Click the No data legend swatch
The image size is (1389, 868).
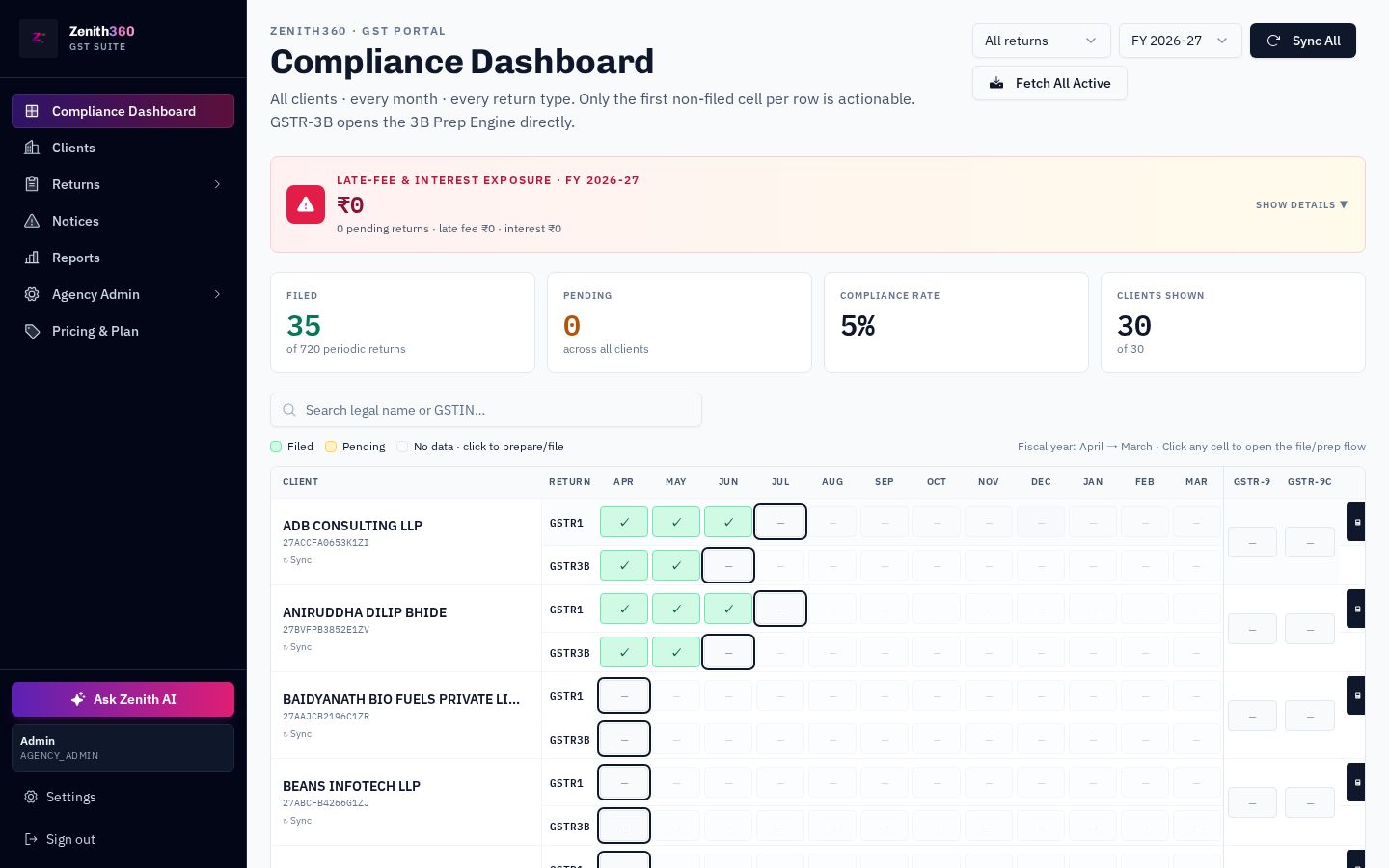click(402, 447)
